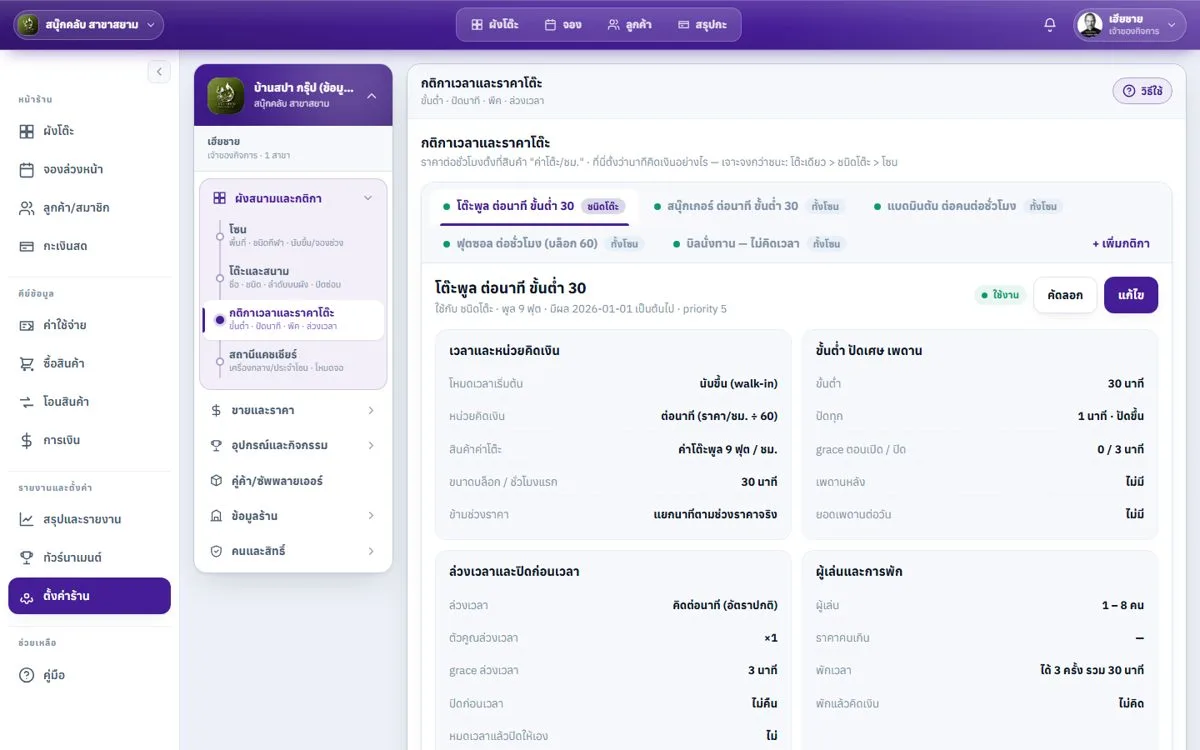The image size is (1200, 750).
Task: Click the ใช้งาน active status badge
Action: (1000, 296)
